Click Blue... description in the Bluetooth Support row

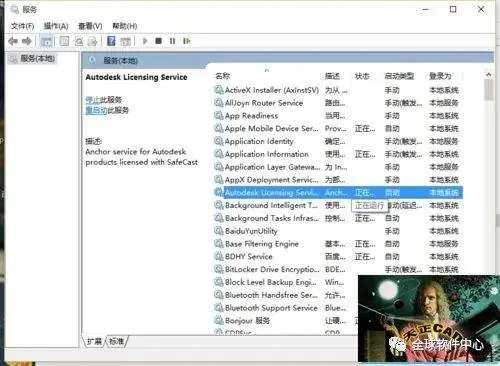pyautogui.click(x=335, y=308)
